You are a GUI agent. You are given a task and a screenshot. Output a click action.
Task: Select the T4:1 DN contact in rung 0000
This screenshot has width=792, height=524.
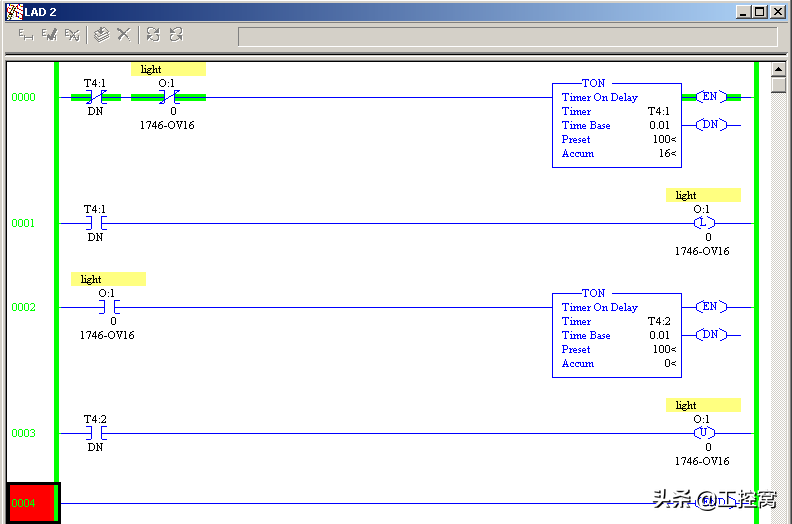click(x=95, y=97)
